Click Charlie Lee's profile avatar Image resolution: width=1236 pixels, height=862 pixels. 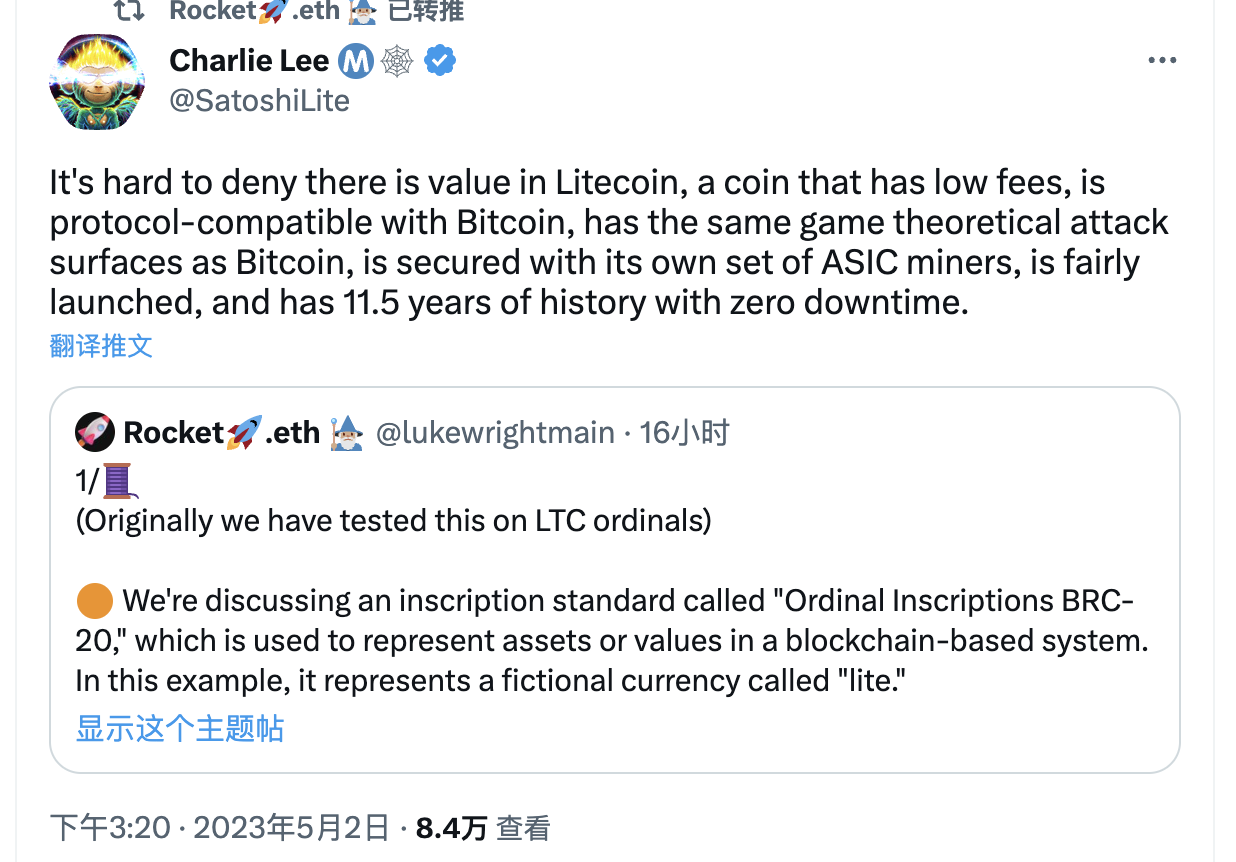pyautogui.click(x=92, y=82)
